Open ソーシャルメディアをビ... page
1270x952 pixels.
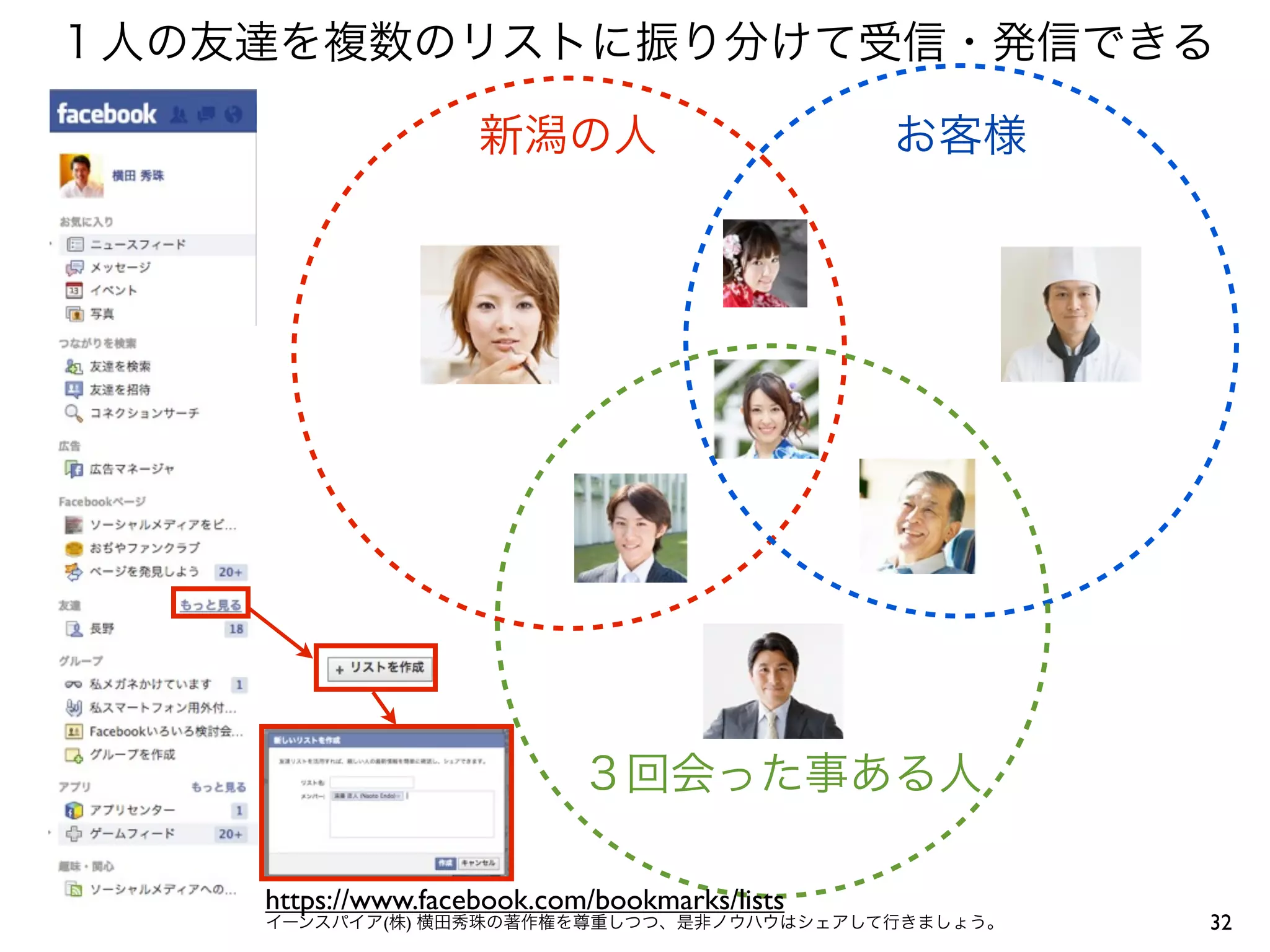pos(163,526)
